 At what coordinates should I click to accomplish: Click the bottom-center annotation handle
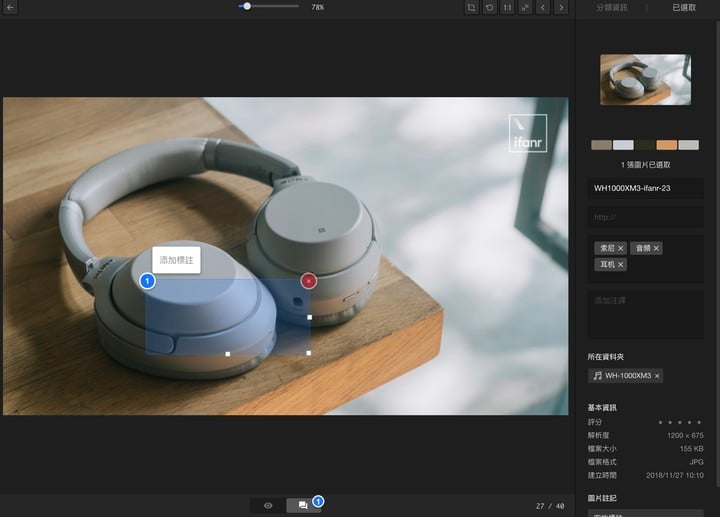click(x=228, y=354)
